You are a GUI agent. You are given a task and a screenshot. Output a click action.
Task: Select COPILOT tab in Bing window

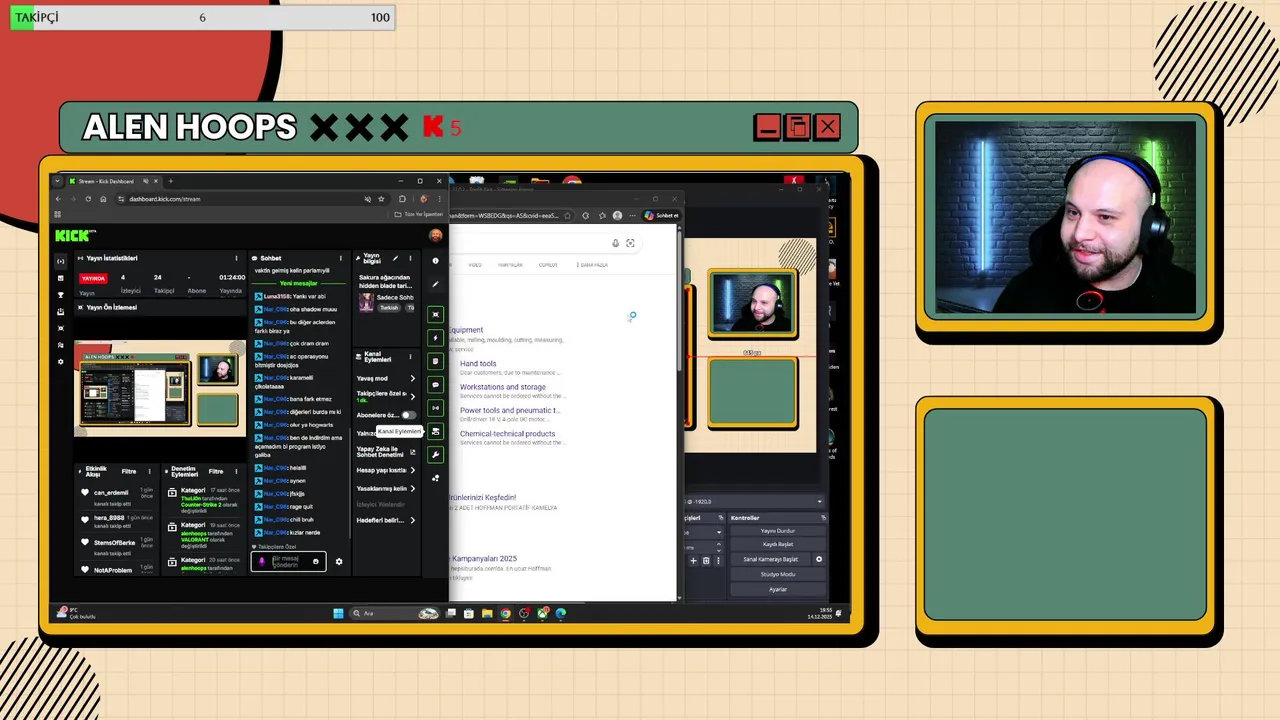(548, 265)
